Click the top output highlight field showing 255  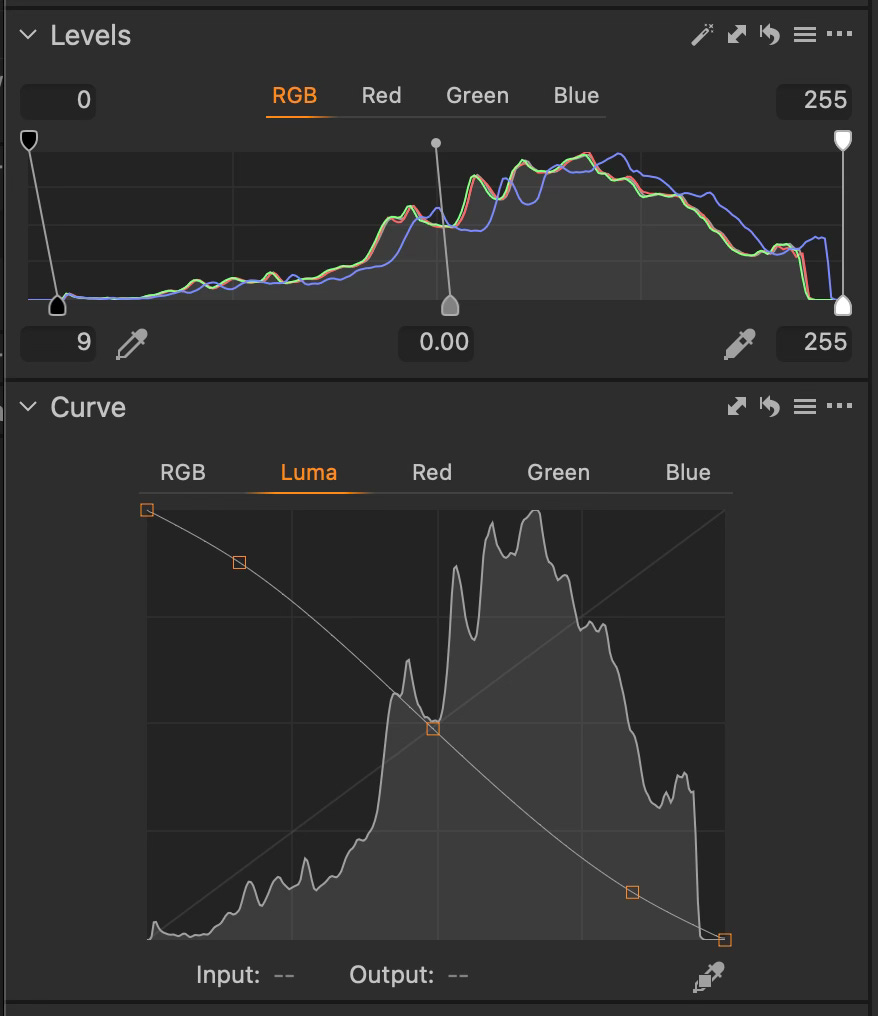(814, 100)
